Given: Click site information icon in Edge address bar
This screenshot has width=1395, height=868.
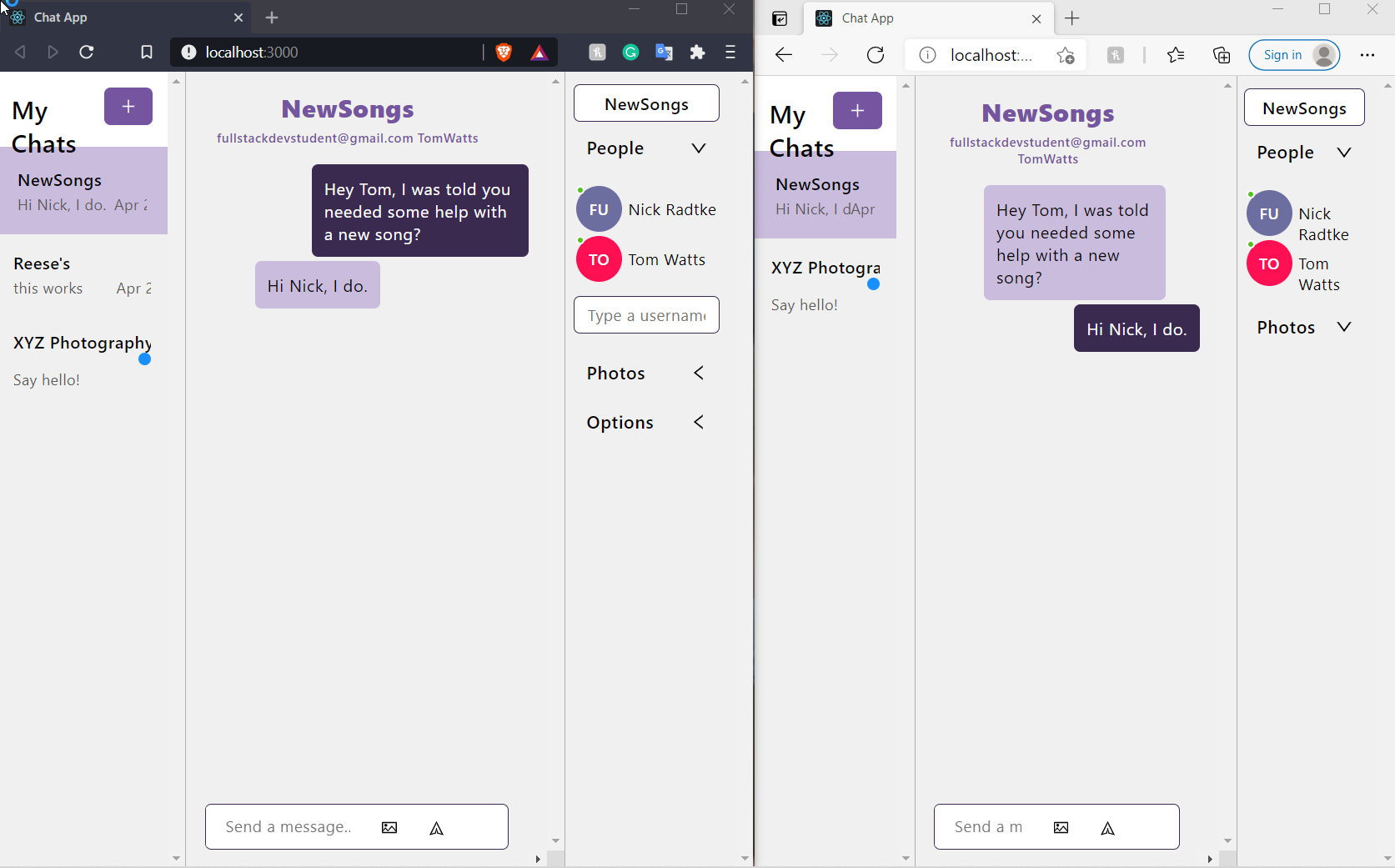Looking at the screenshot, I should point(927,55).
